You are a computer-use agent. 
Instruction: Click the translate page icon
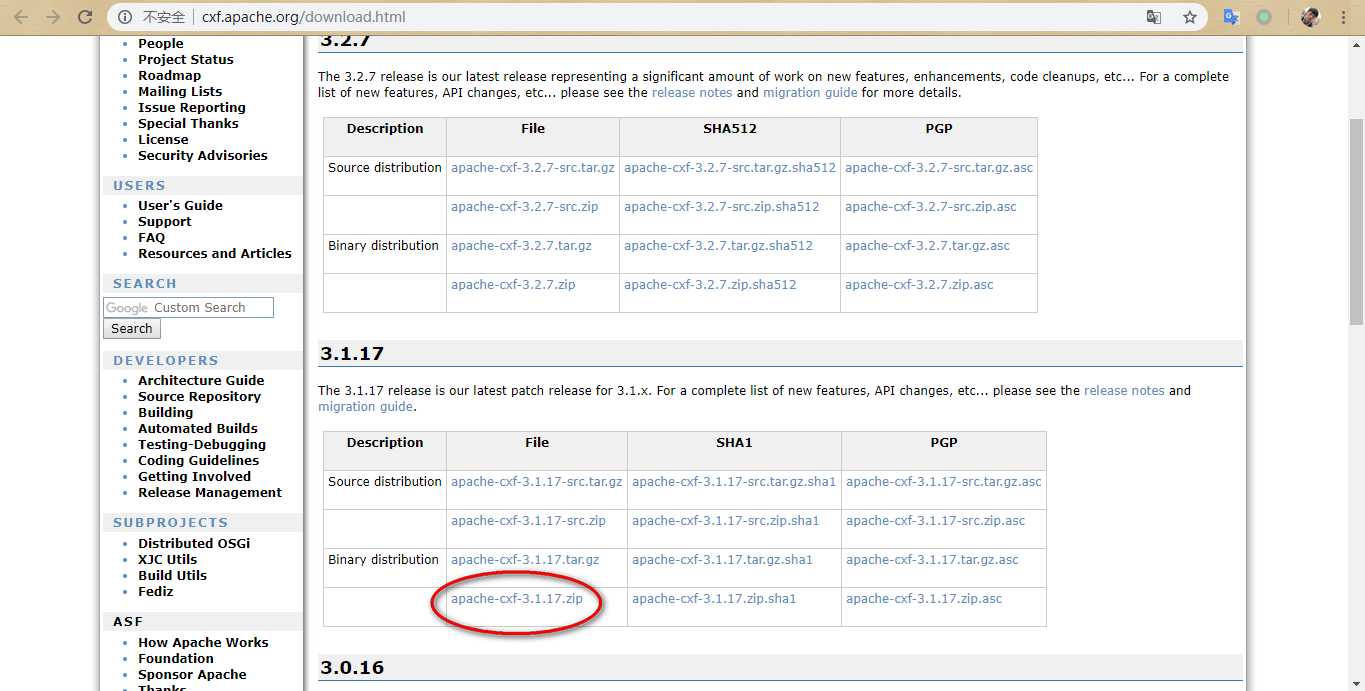(x=1154, y=17)
